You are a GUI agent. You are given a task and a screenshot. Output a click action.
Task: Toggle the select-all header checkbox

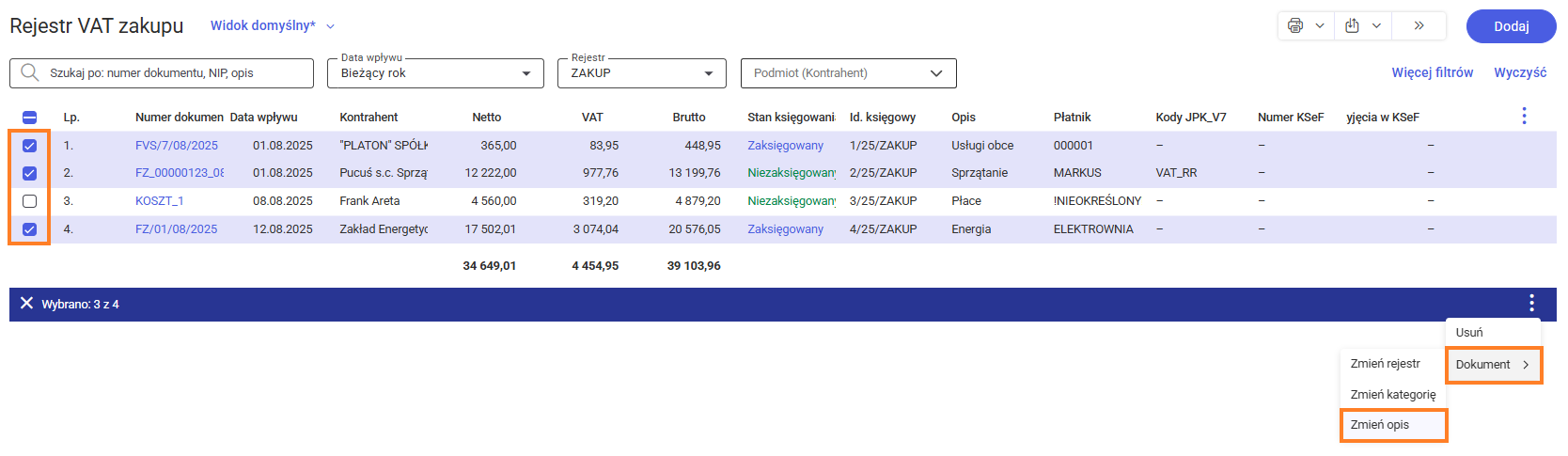point(29,118)
